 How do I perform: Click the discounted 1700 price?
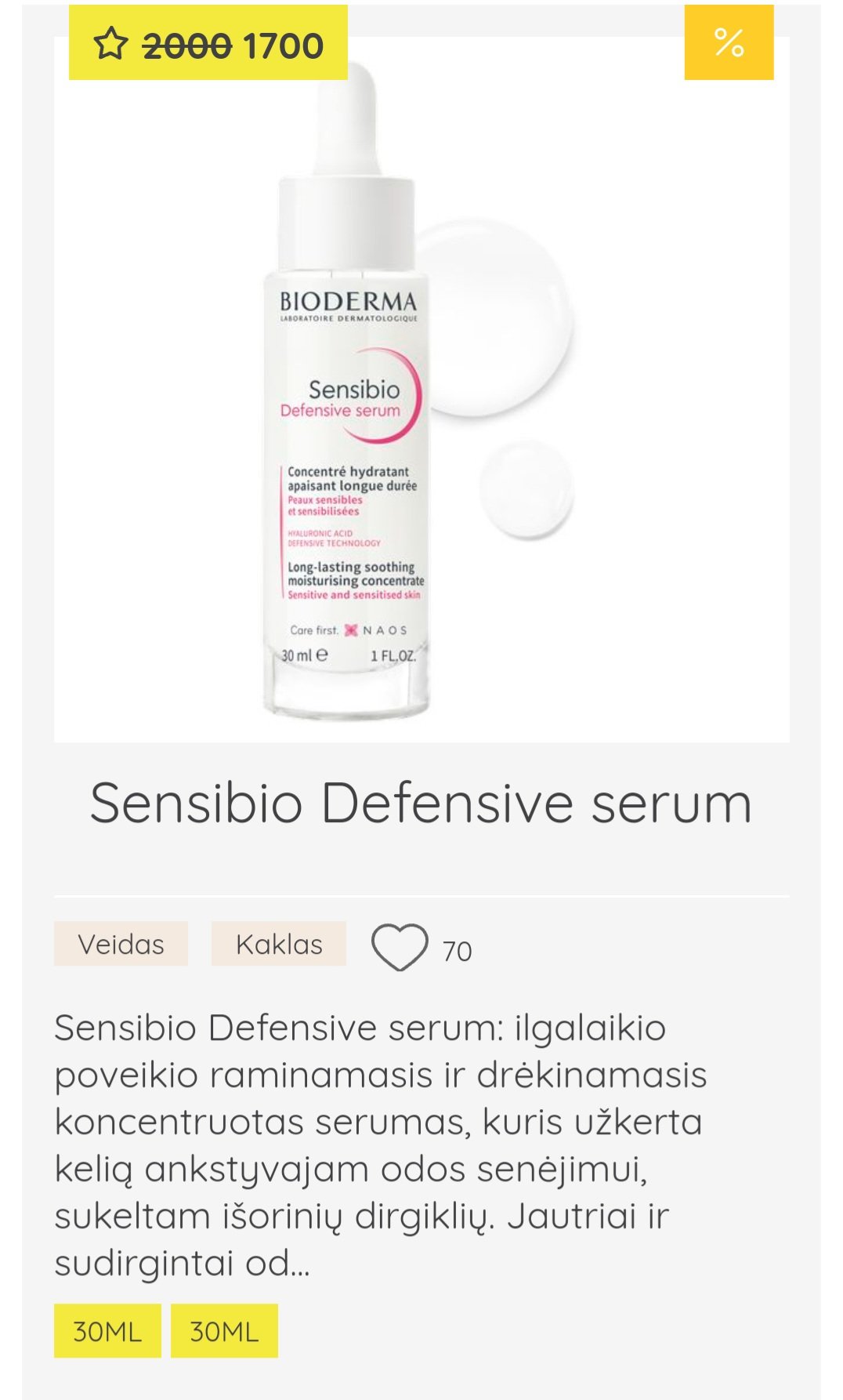click(284, 45)
